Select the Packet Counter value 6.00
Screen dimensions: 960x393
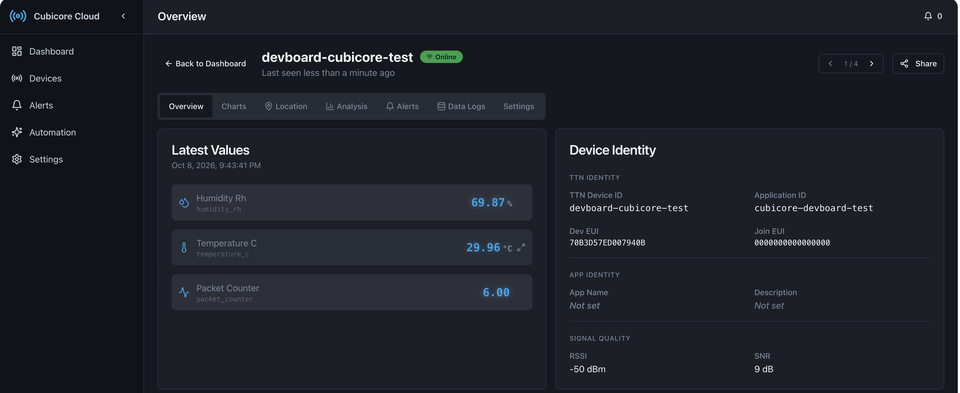pos(496,293)
